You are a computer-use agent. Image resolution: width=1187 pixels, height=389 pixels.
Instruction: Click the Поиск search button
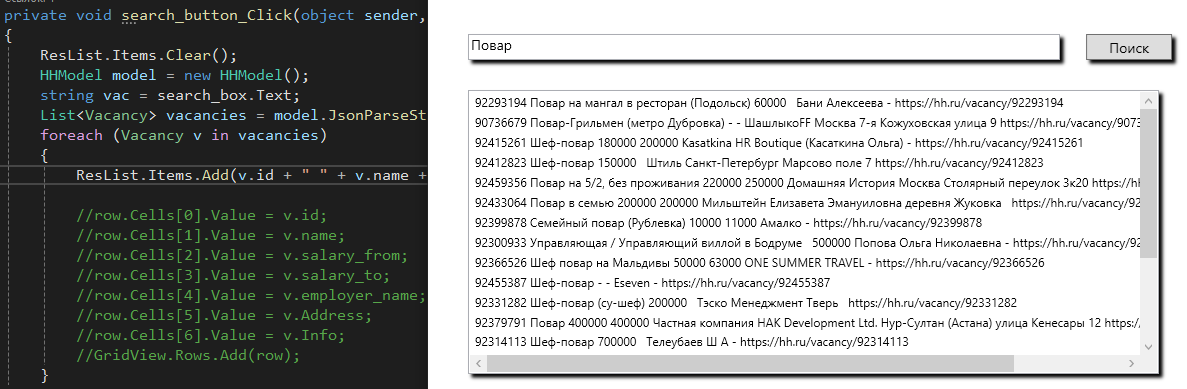coord(1129,48)
